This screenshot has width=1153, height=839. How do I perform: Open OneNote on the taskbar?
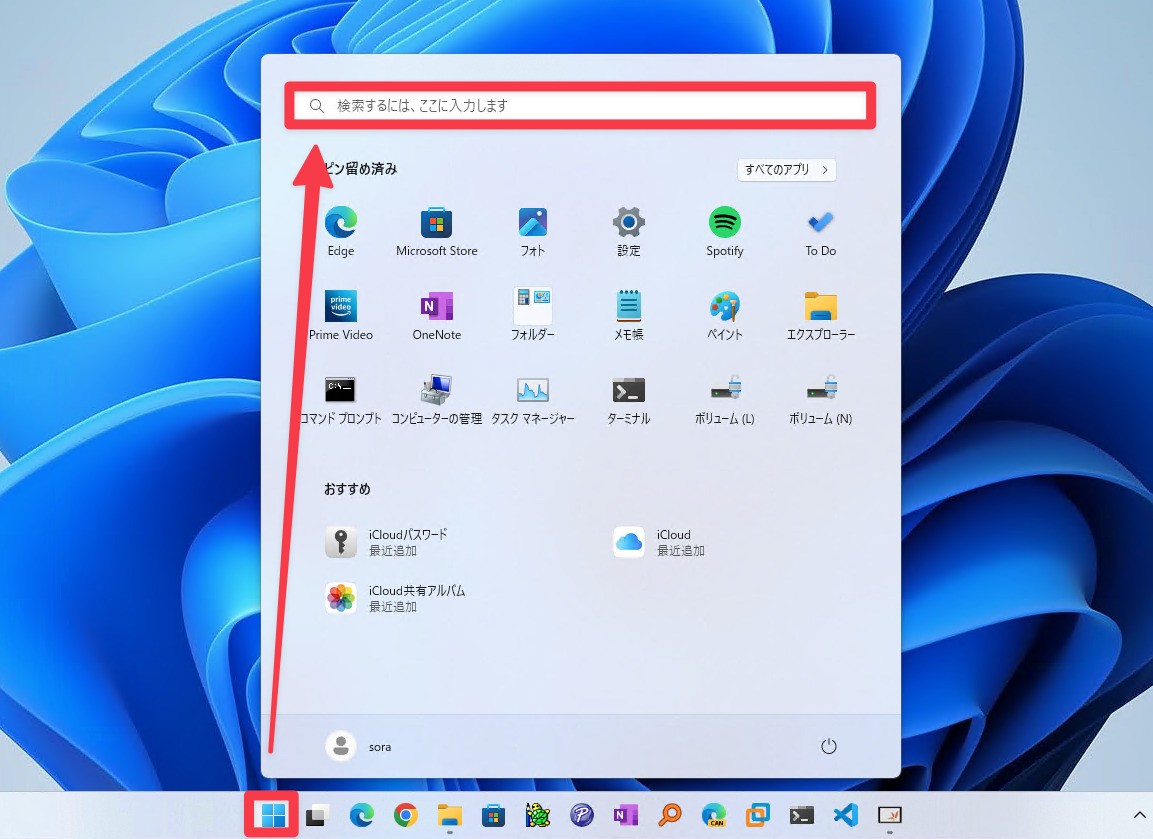point(626,815)
